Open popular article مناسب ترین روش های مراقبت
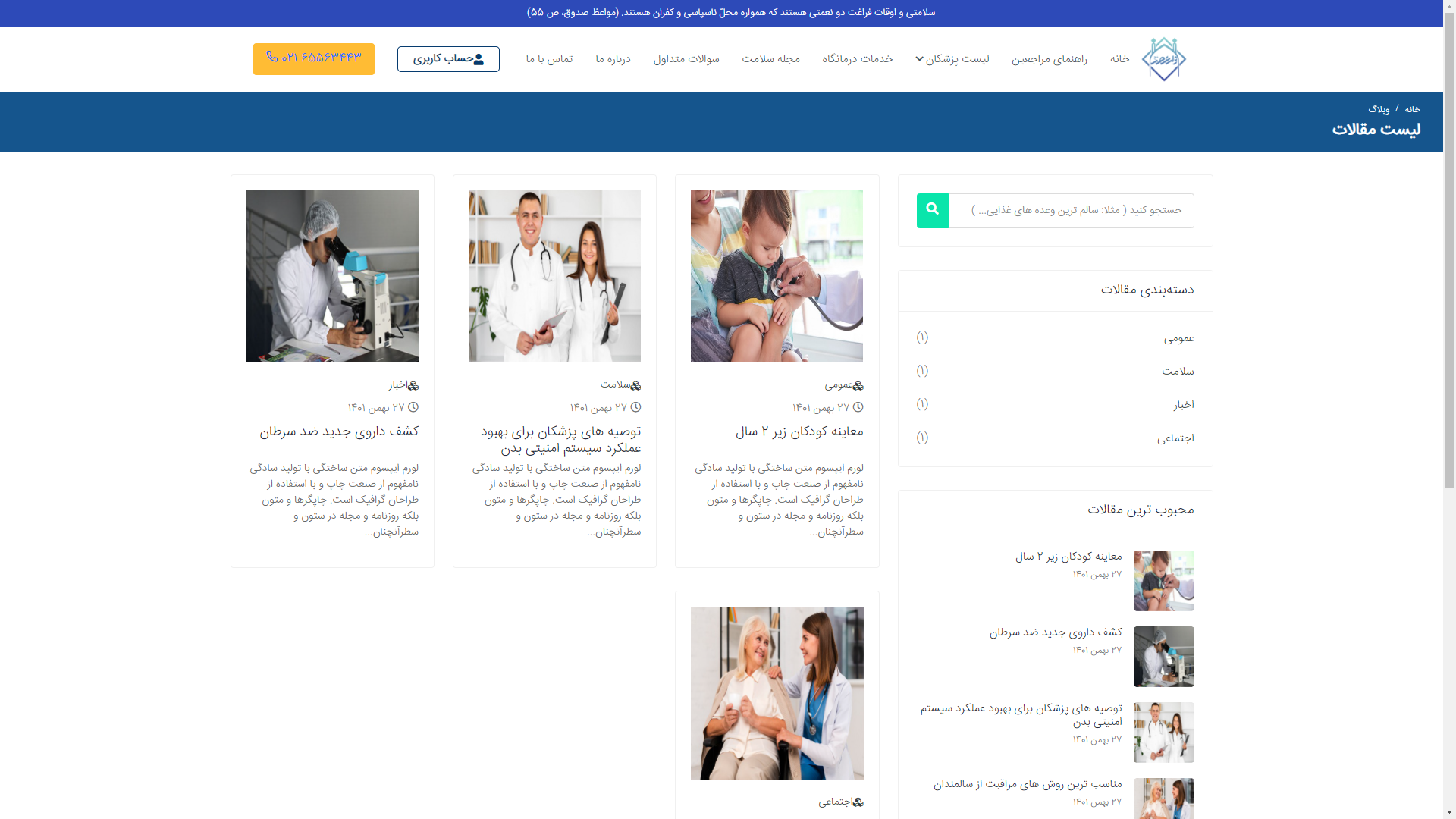 1028,784
